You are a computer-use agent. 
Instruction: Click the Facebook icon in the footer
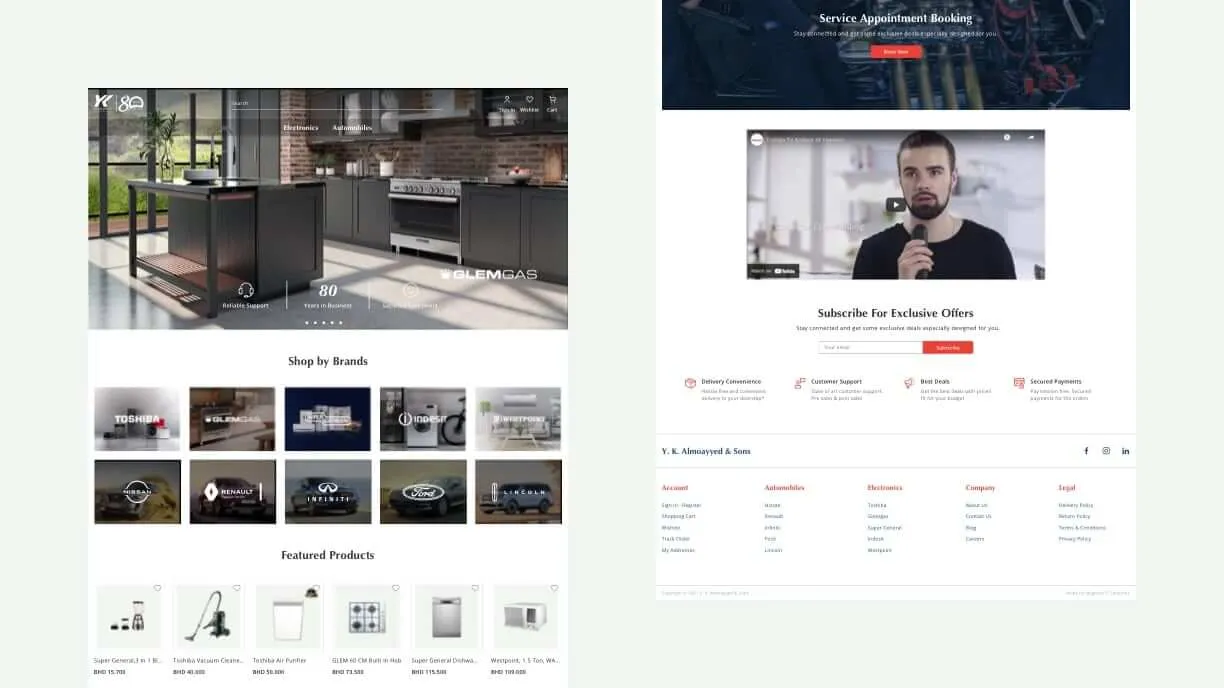pos(1086,450)
